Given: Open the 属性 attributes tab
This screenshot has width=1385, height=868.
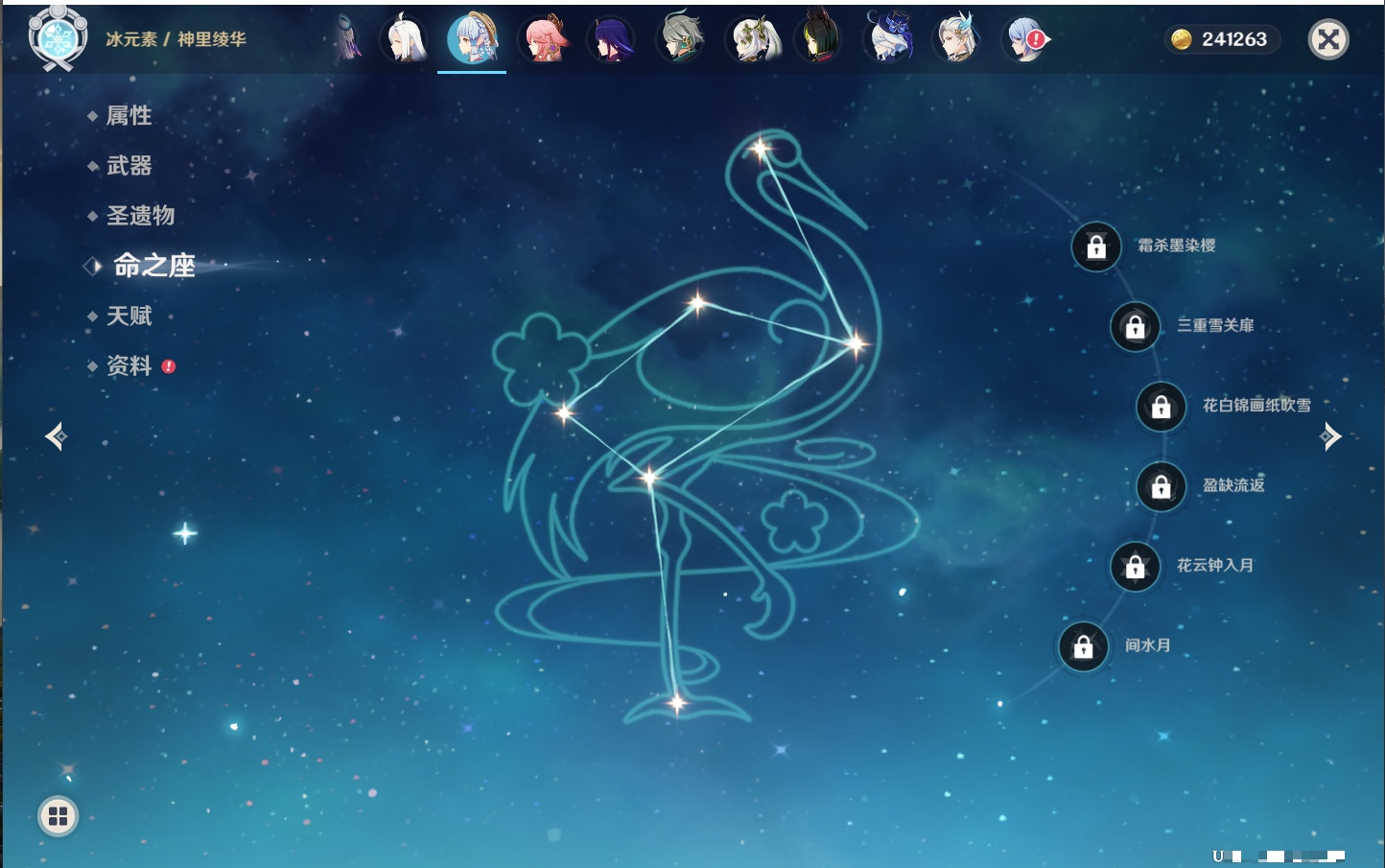Looking at the screenshot, I should coord(129,116).
